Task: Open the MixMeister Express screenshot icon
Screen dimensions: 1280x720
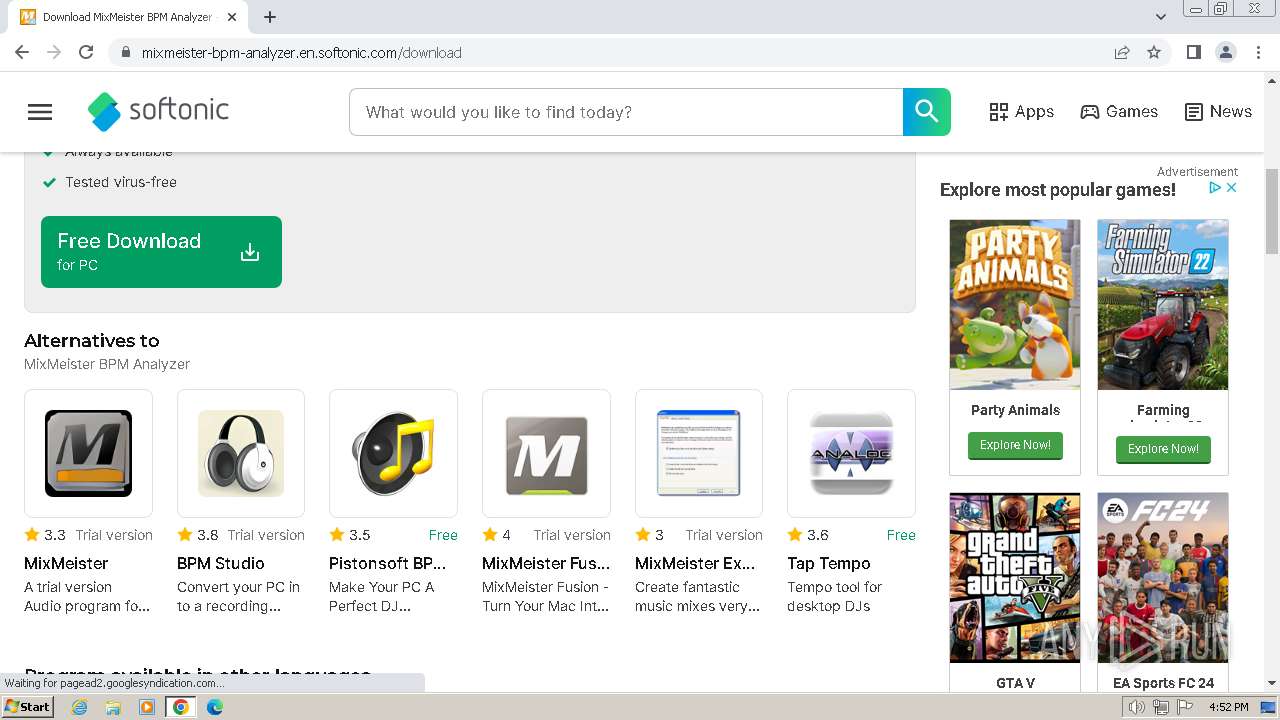Action: coord(699,453)
